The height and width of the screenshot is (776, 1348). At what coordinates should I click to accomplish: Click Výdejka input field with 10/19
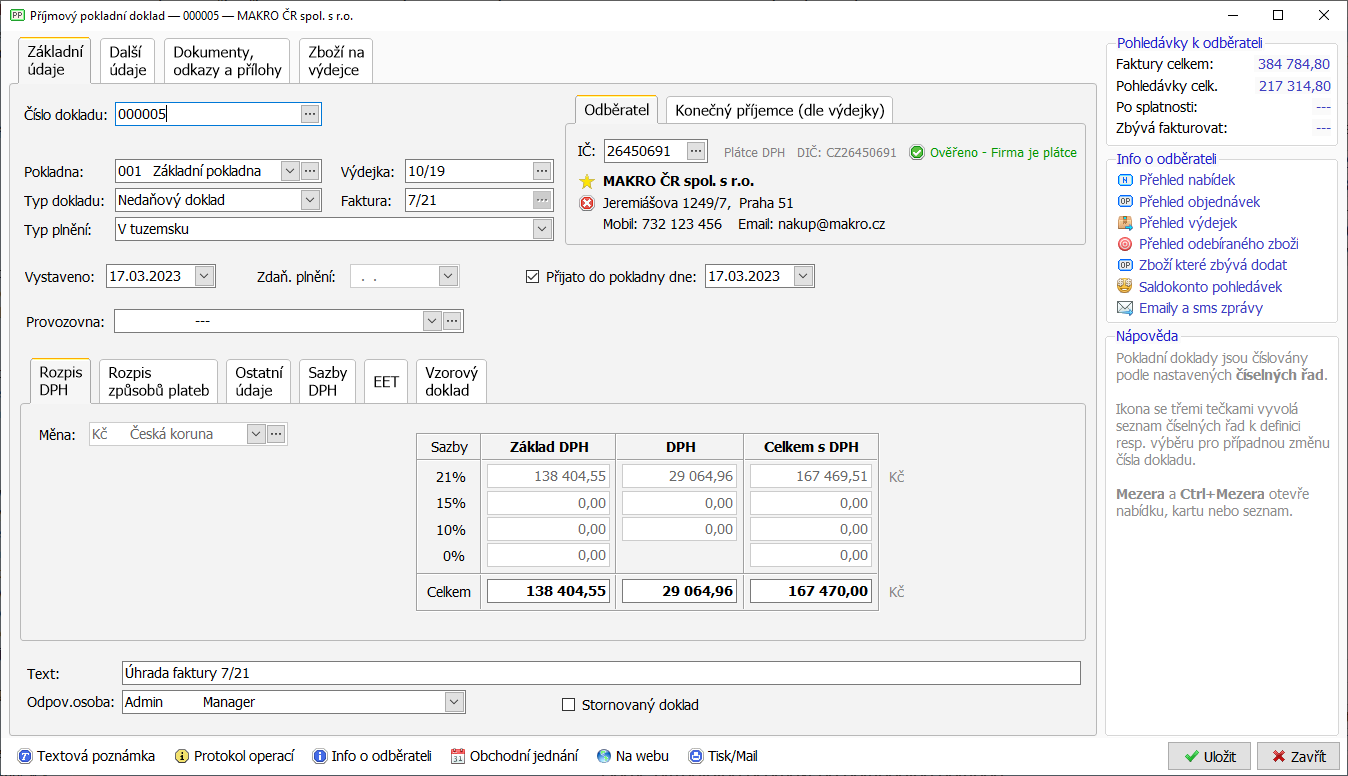pyautogui.click(x=468, y=171)
